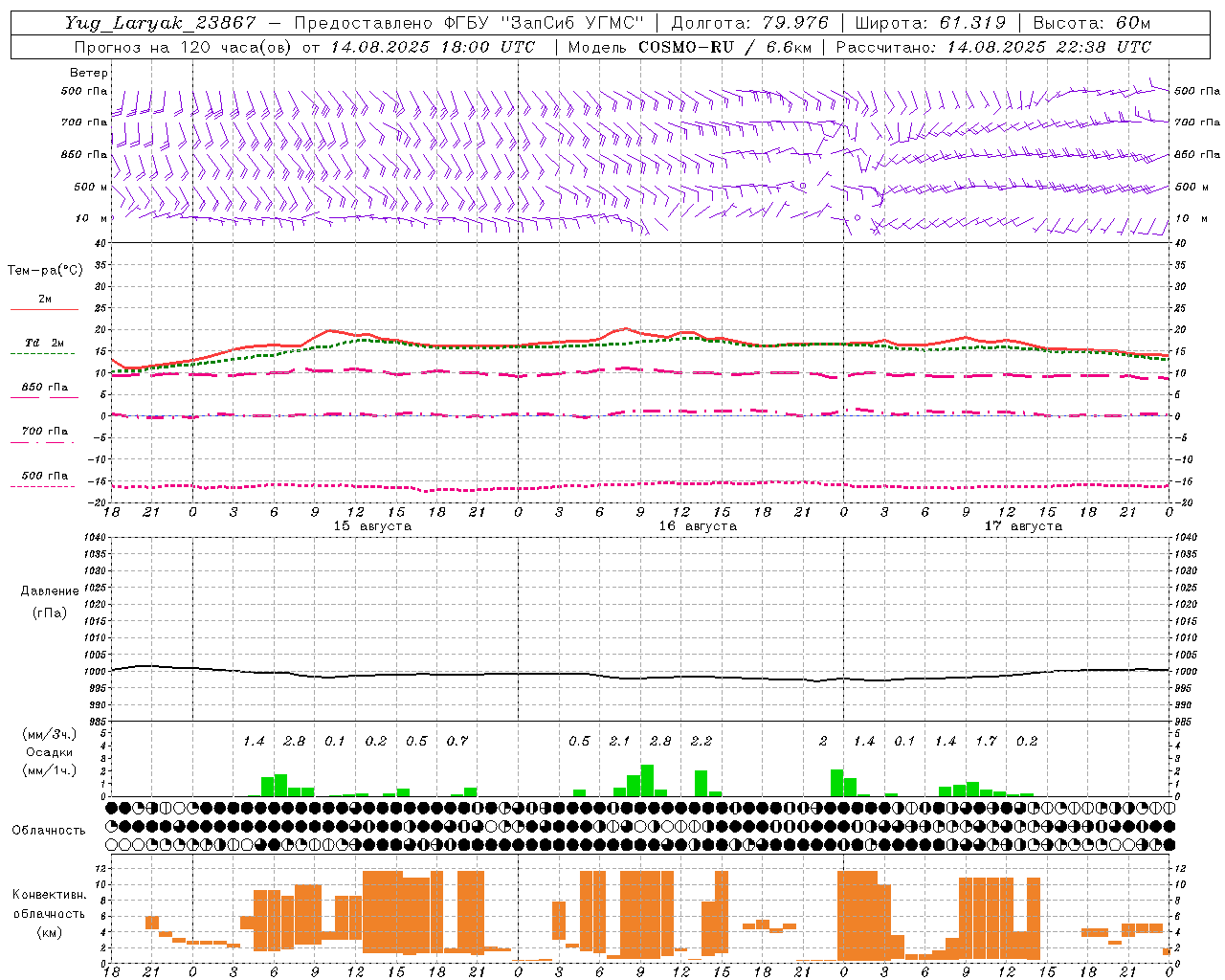Click the Широта: 61.319 value
Image resolution: width=1225 pixels, height=980 pixels.
click(x=930, y=23)
